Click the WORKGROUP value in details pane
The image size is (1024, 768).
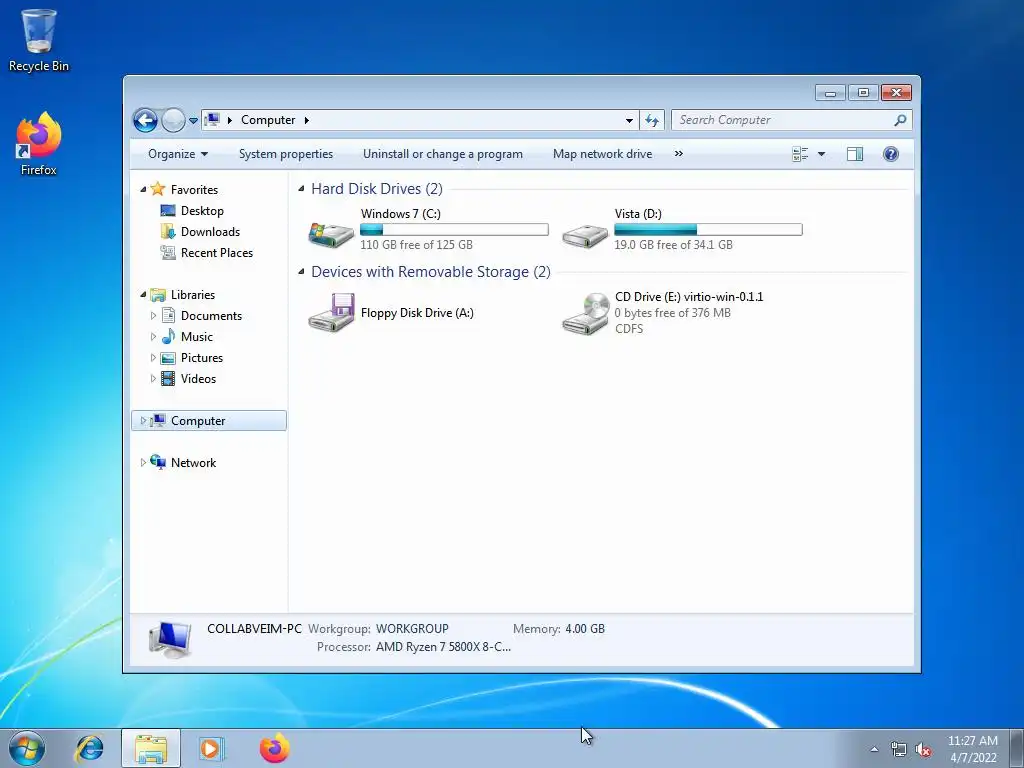point(412,629)
